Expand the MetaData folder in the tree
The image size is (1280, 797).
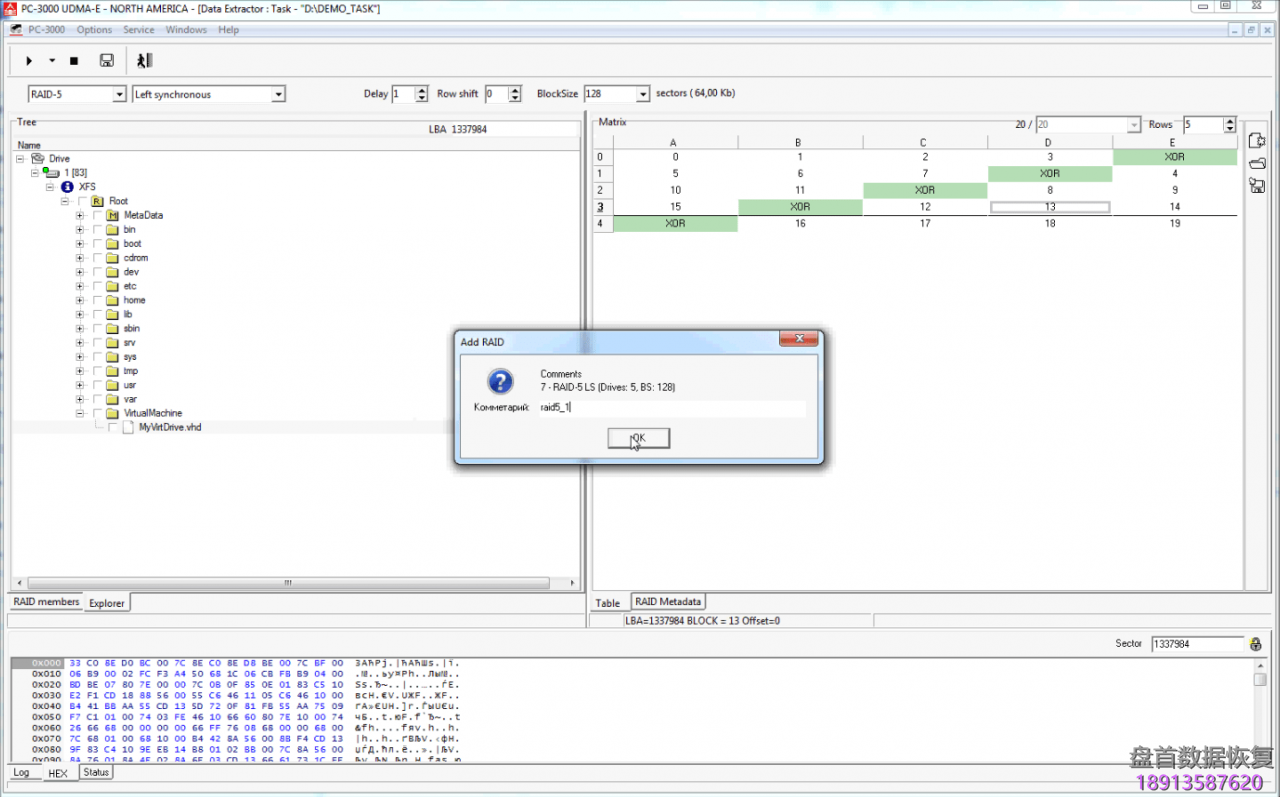[x=79, y=214]
